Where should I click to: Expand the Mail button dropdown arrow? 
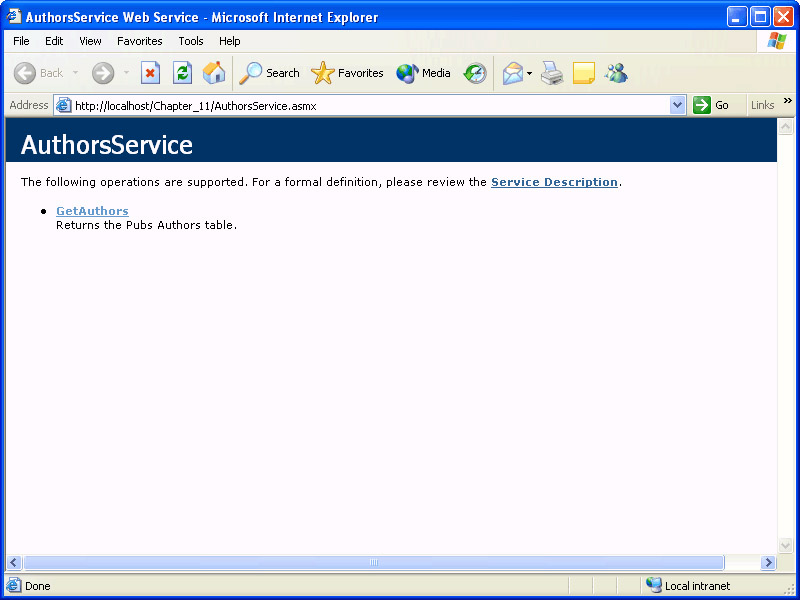tap(529, 73)
